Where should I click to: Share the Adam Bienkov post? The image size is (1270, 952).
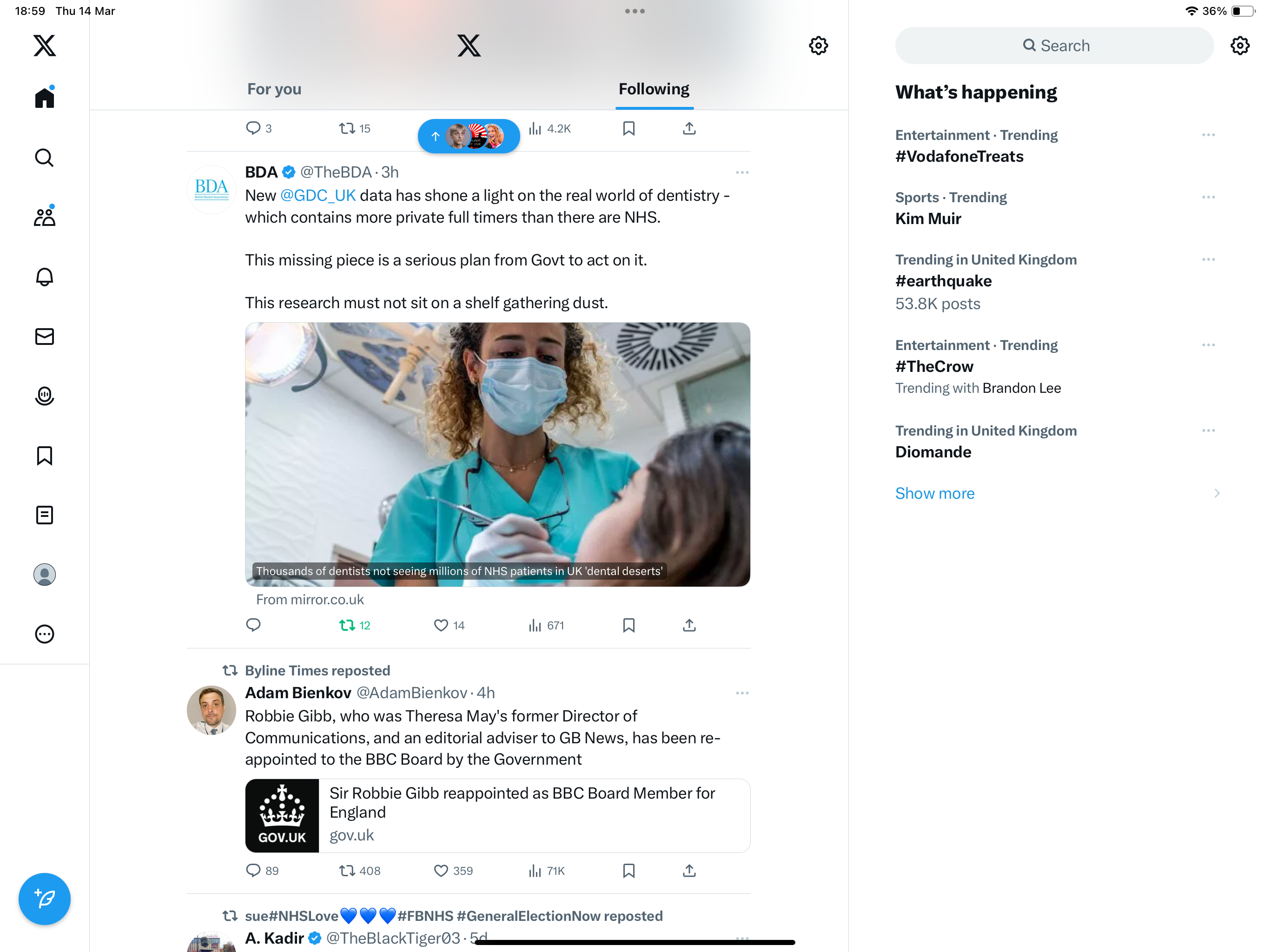689,871
